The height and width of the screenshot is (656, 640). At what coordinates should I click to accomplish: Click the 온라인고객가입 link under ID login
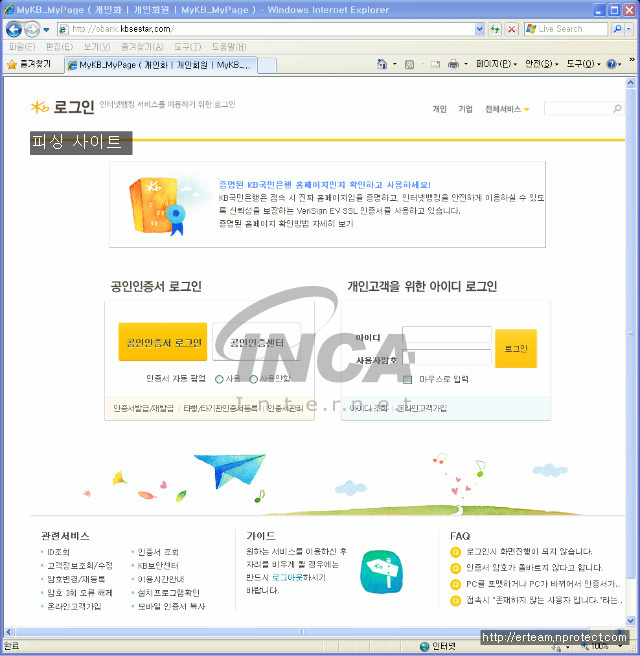[421, 408]
